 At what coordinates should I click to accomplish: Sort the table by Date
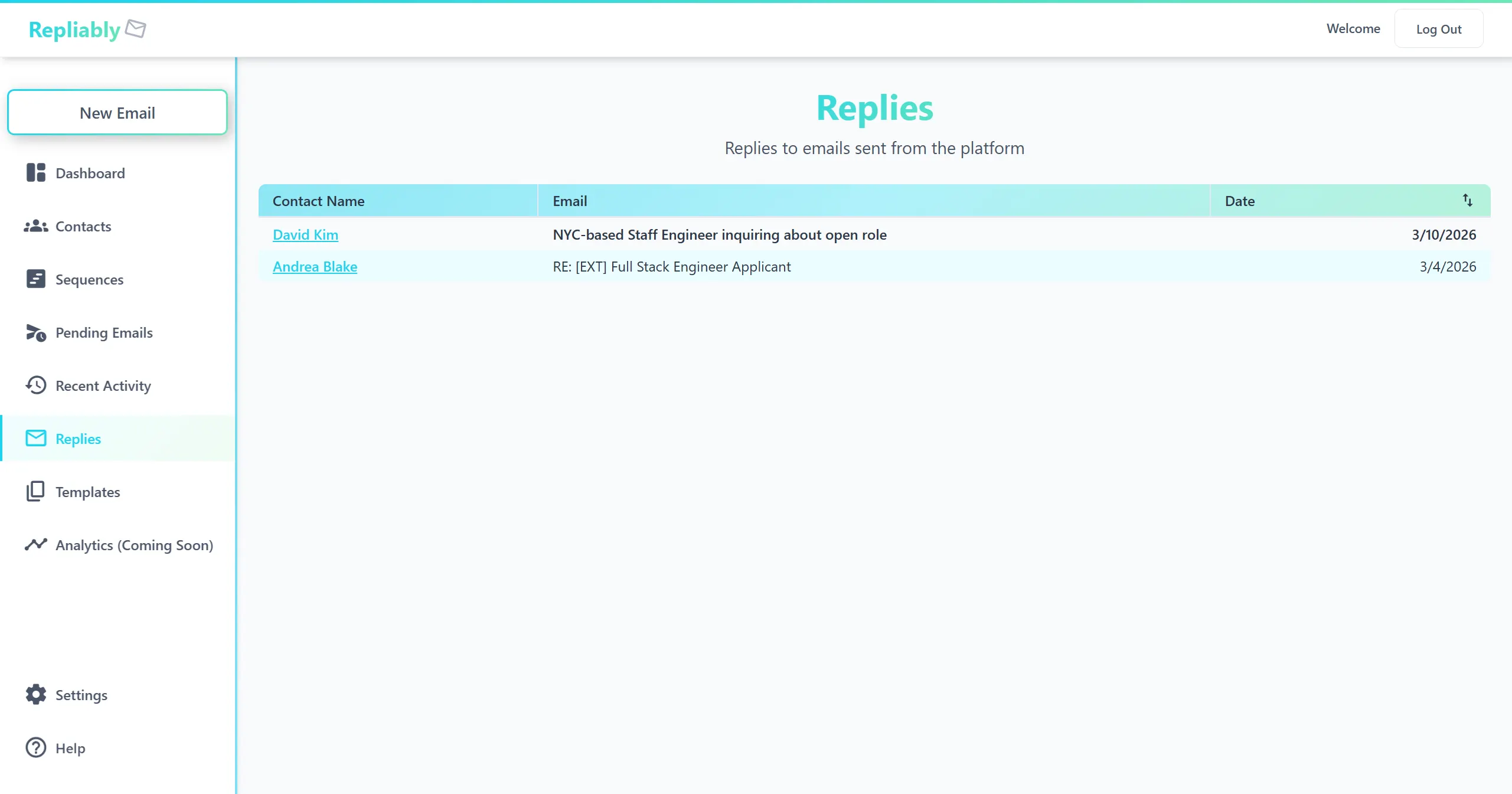click(1468, 201)
